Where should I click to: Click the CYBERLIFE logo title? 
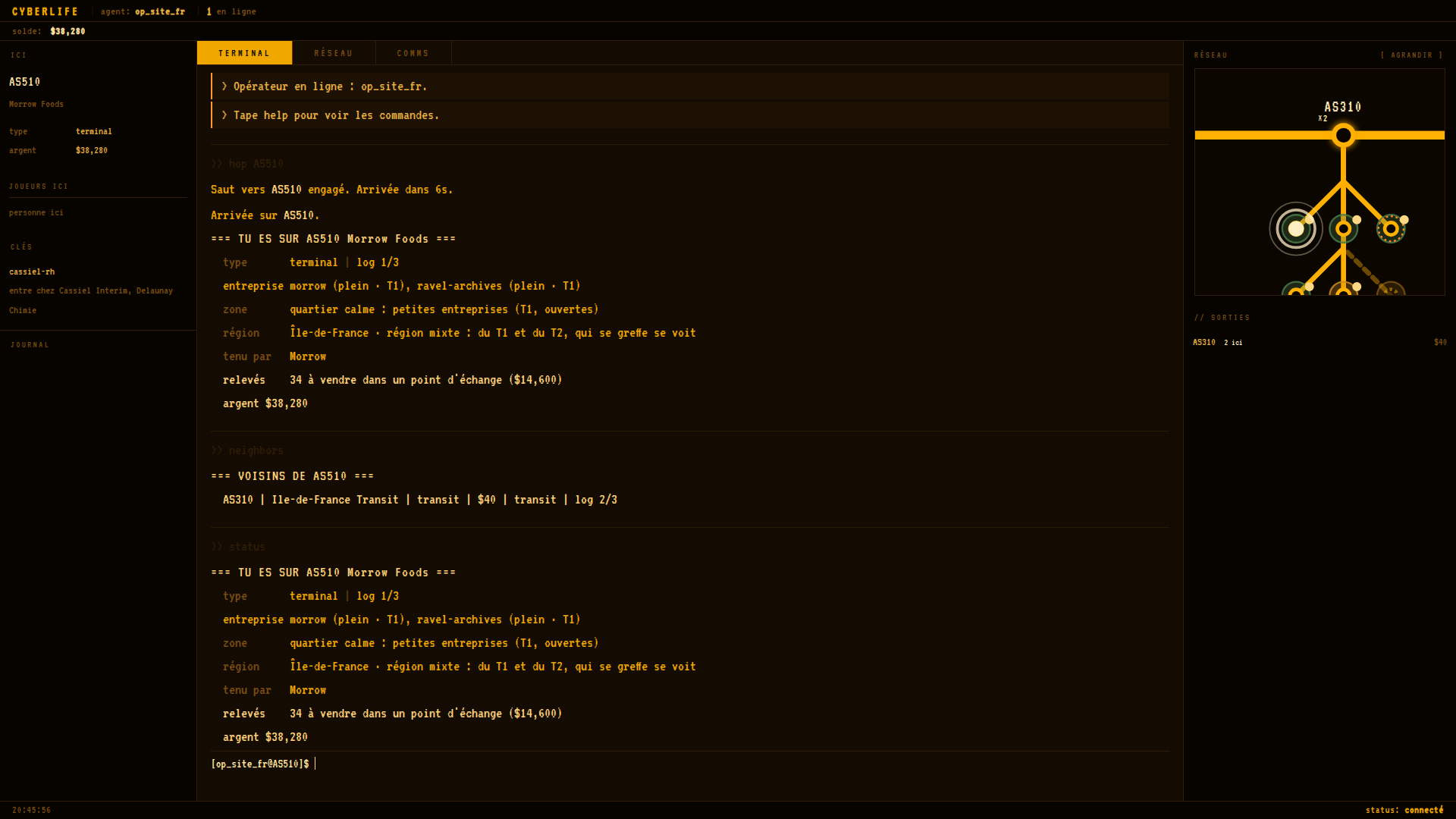click(x=45, y=11)
